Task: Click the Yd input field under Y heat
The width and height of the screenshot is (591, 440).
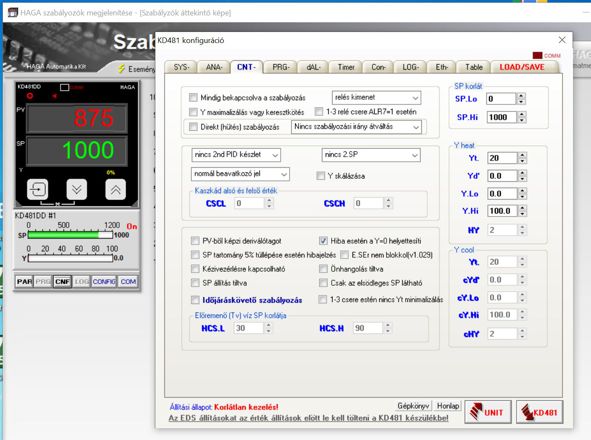Action: [x=502, y=176]
